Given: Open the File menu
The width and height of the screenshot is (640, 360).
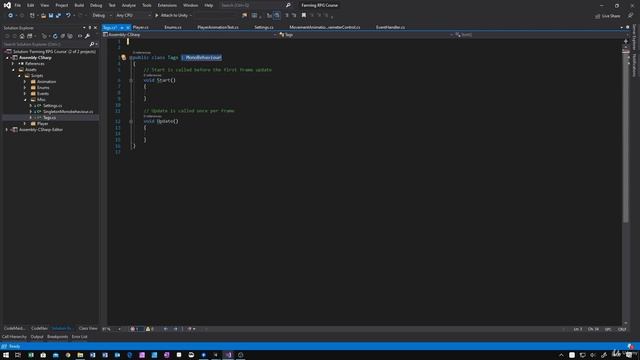Looking at the screenshot, I should pos(18,5).
